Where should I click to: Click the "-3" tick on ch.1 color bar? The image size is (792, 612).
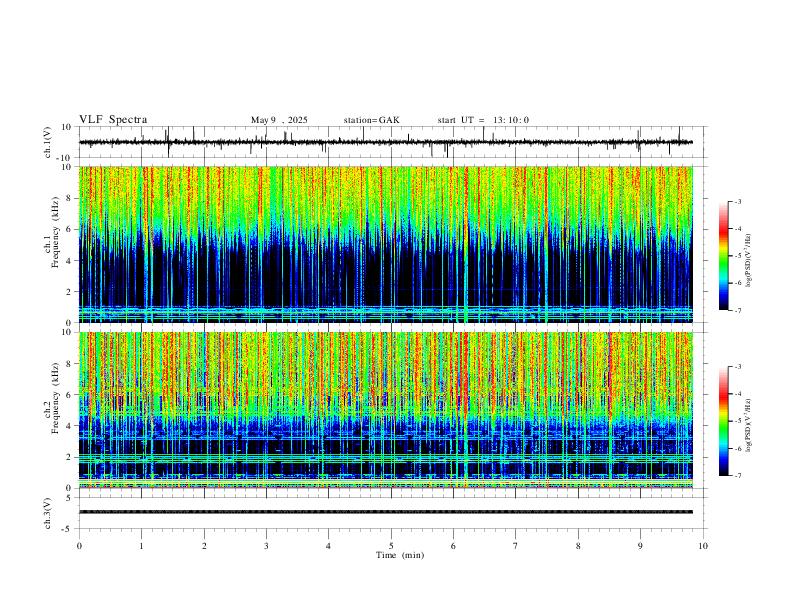(x=738, y=201)
